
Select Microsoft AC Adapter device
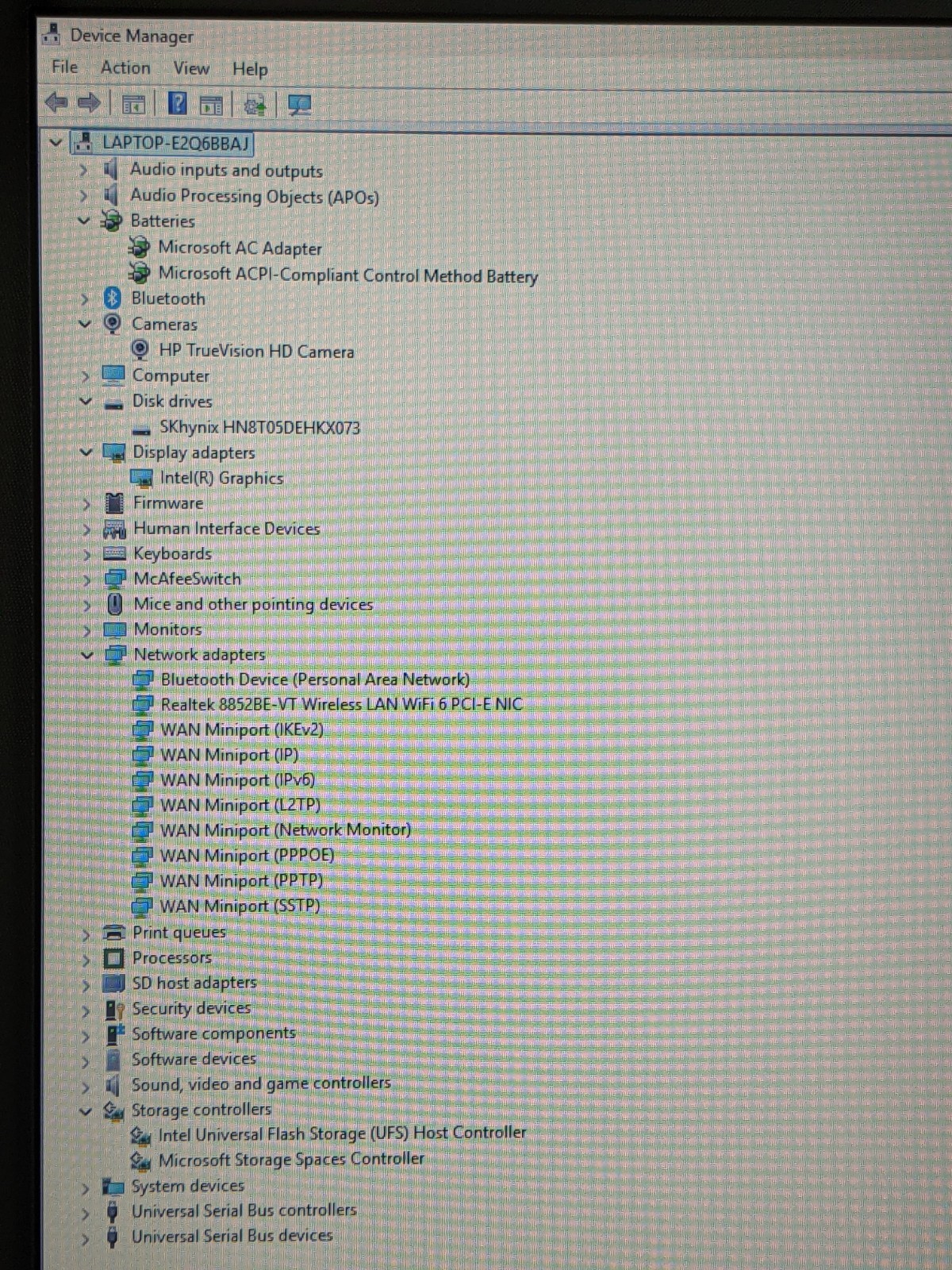[240, 248]
